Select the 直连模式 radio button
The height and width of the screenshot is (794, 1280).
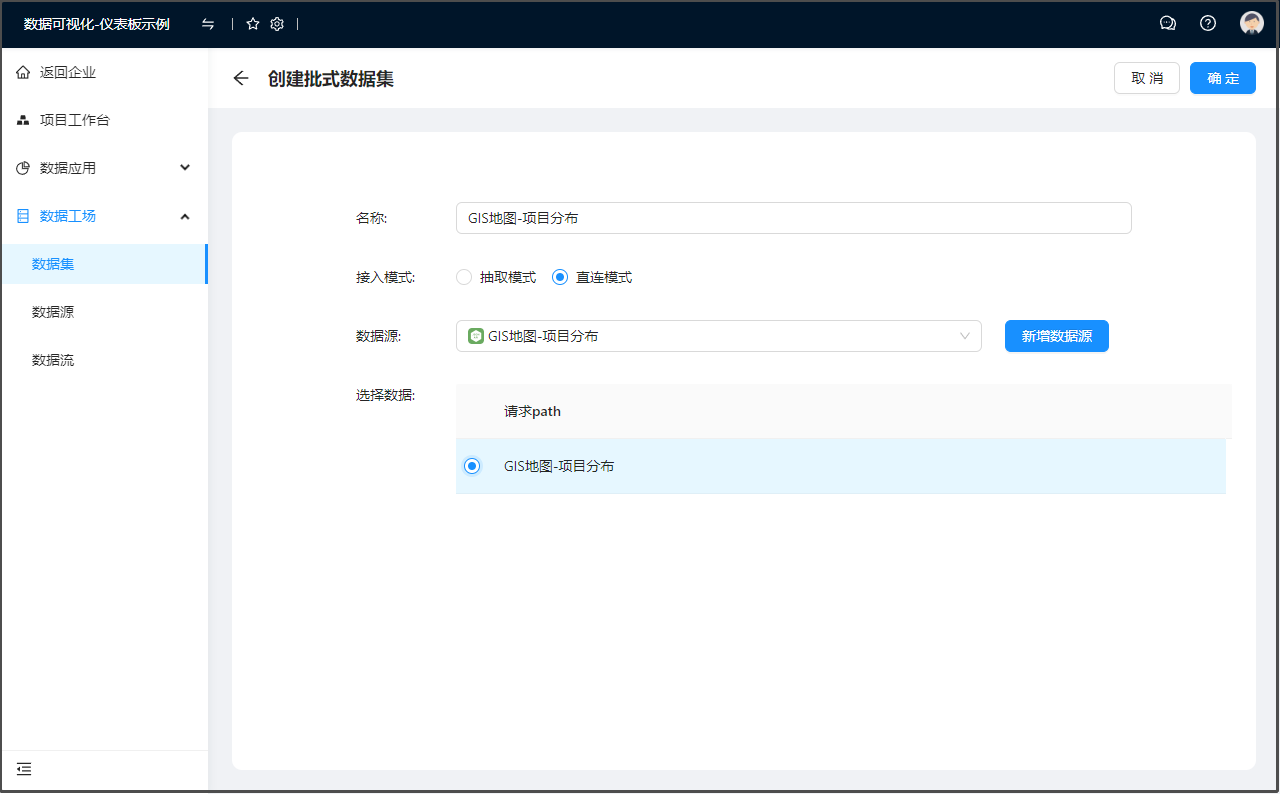pyautogui.click(x=560, y=277)
